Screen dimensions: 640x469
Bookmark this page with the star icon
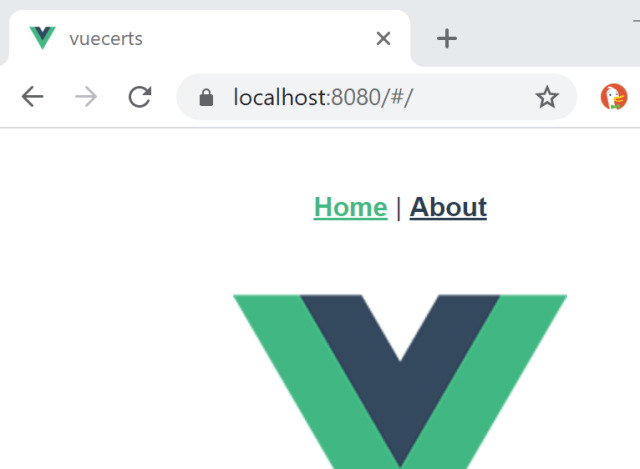click(x=547, y=97)
